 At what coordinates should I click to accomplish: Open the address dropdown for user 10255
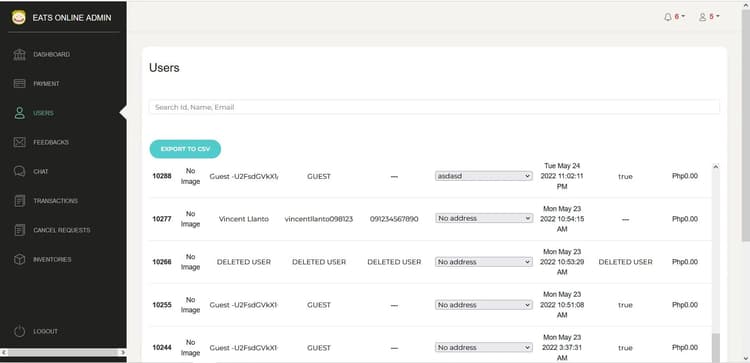(x=484, y=305)
